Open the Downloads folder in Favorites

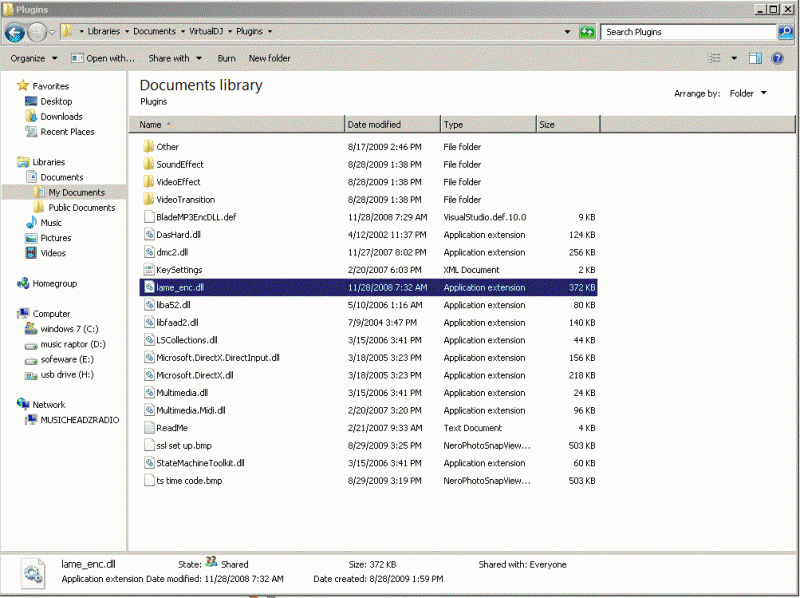[x=60, y=116]
